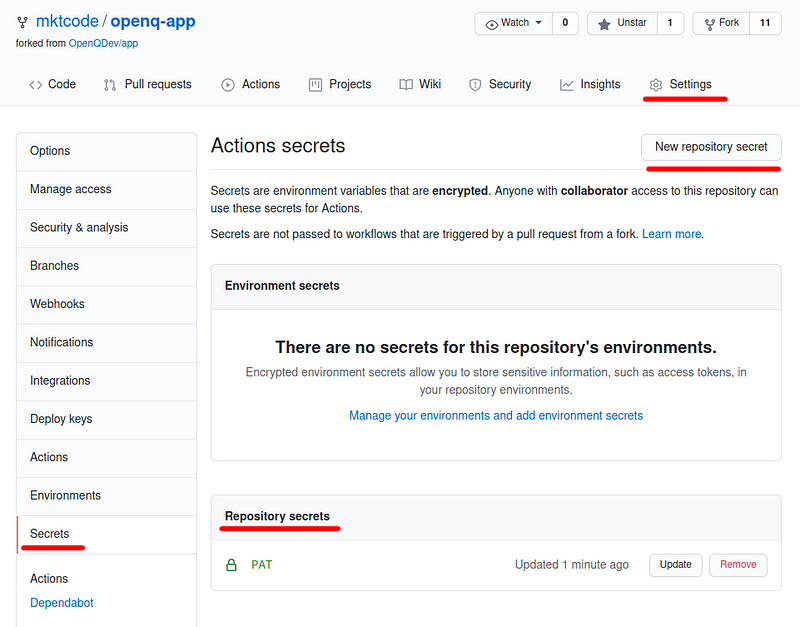Click the Learn more link

[x=671, y=234]
